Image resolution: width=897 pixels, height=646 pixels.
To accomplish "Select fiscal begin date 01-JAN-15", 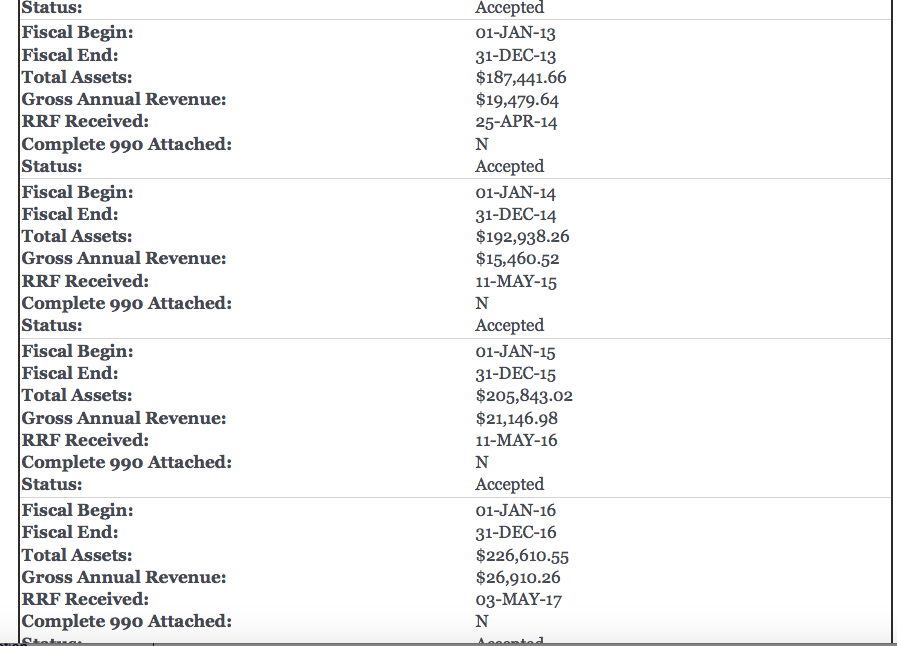I will pos(515,351).
